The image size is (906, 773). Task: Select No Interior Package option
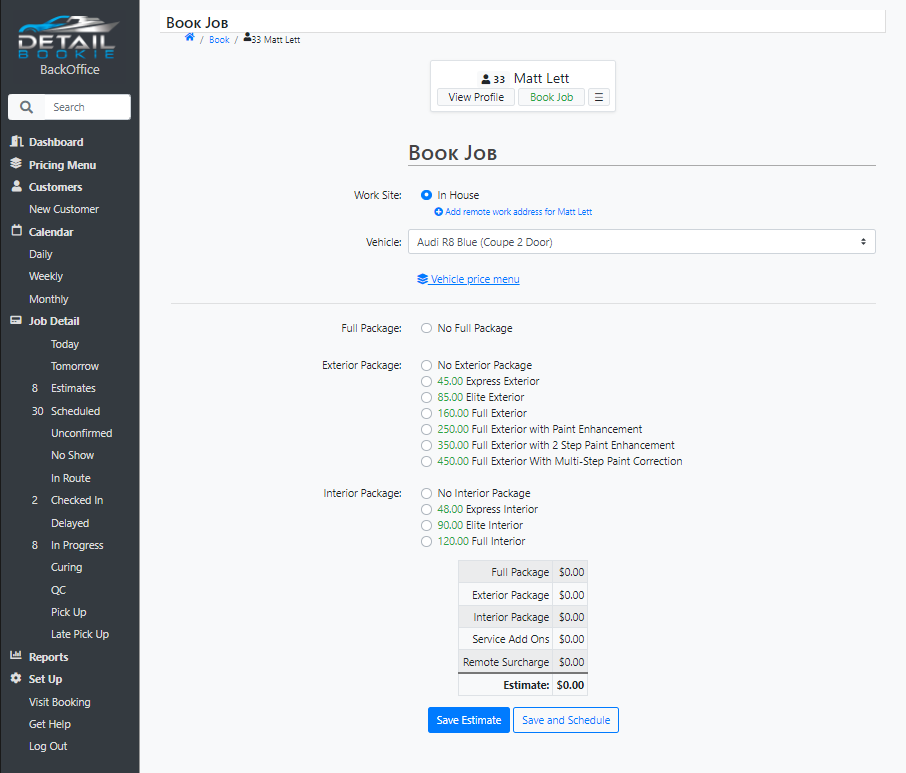pos(426,493)
